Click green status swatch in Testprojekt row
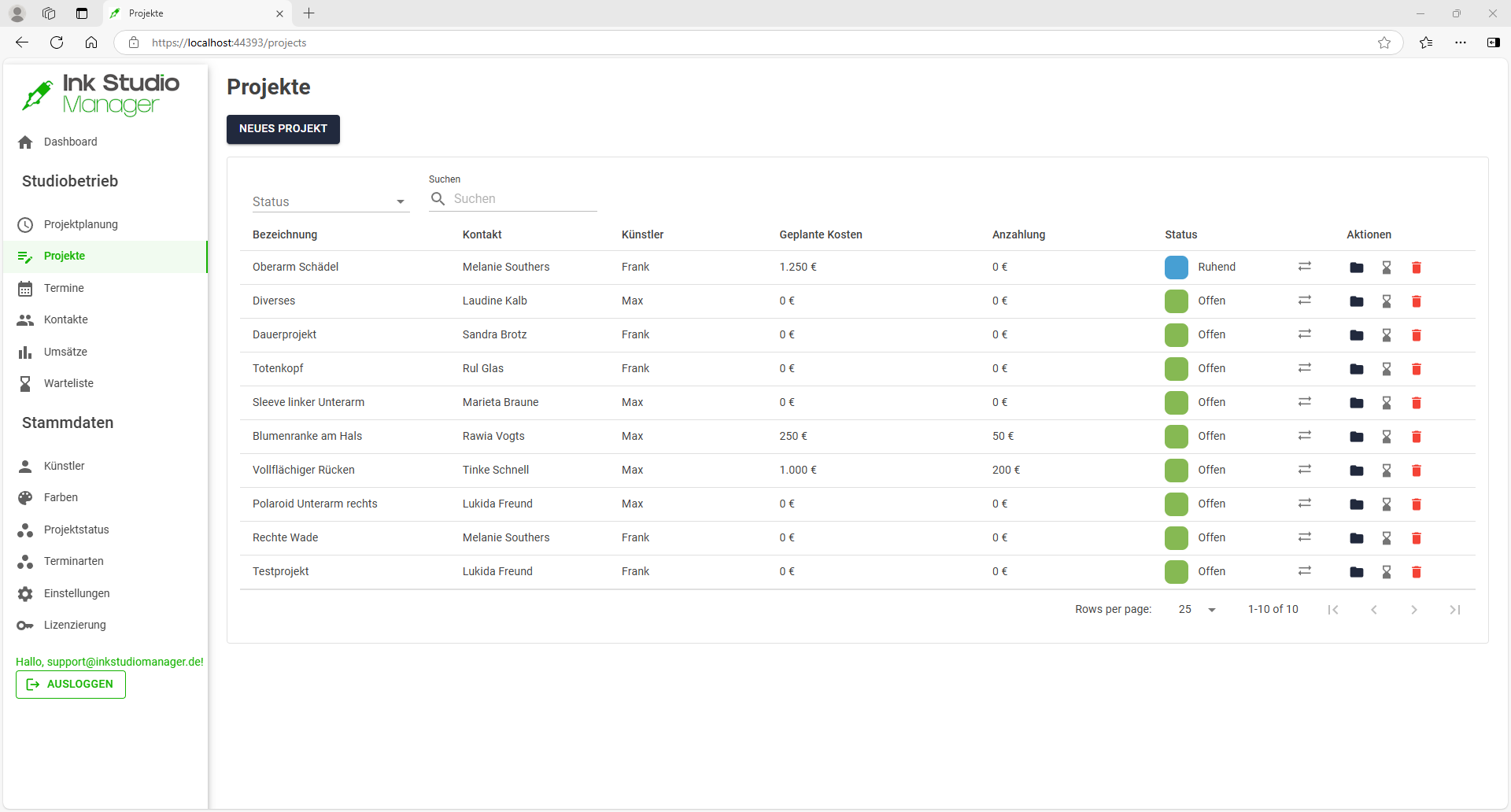Screen dimensions: 1511x812 pyautogui.click(x=1176, y=572)
